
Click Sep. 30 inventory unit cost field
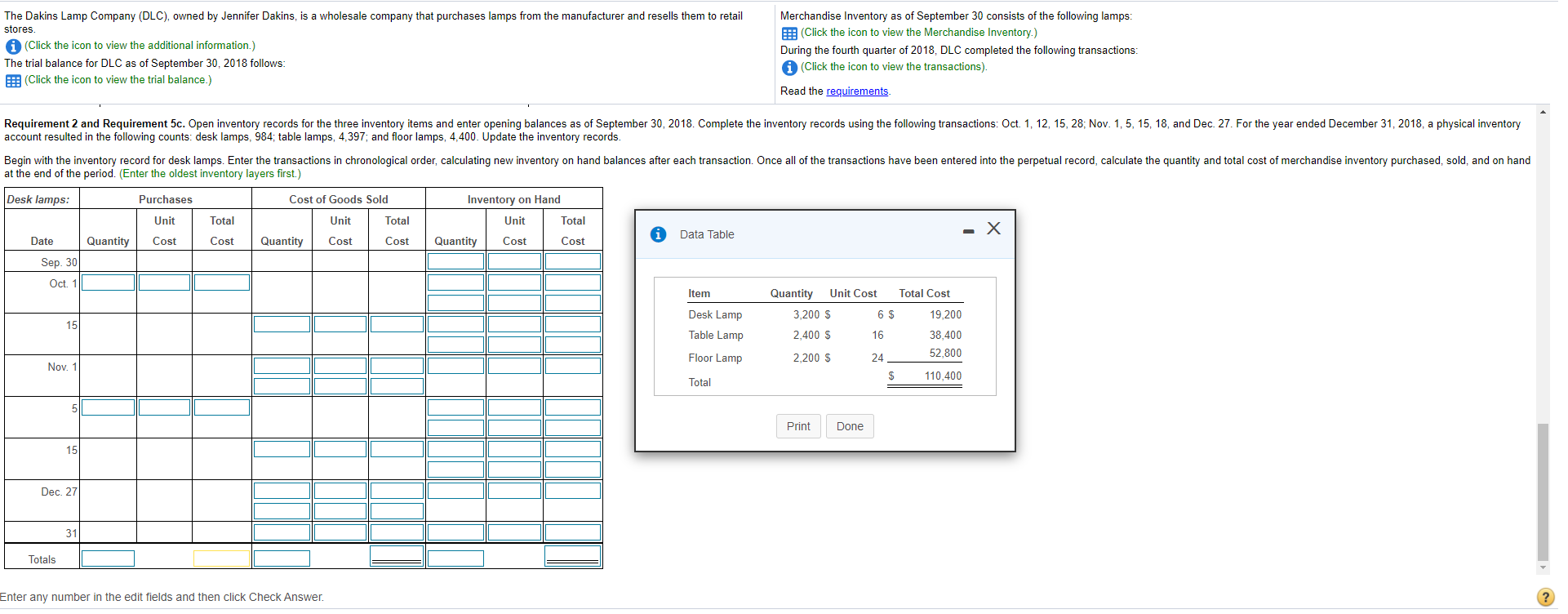coord(514,261)
